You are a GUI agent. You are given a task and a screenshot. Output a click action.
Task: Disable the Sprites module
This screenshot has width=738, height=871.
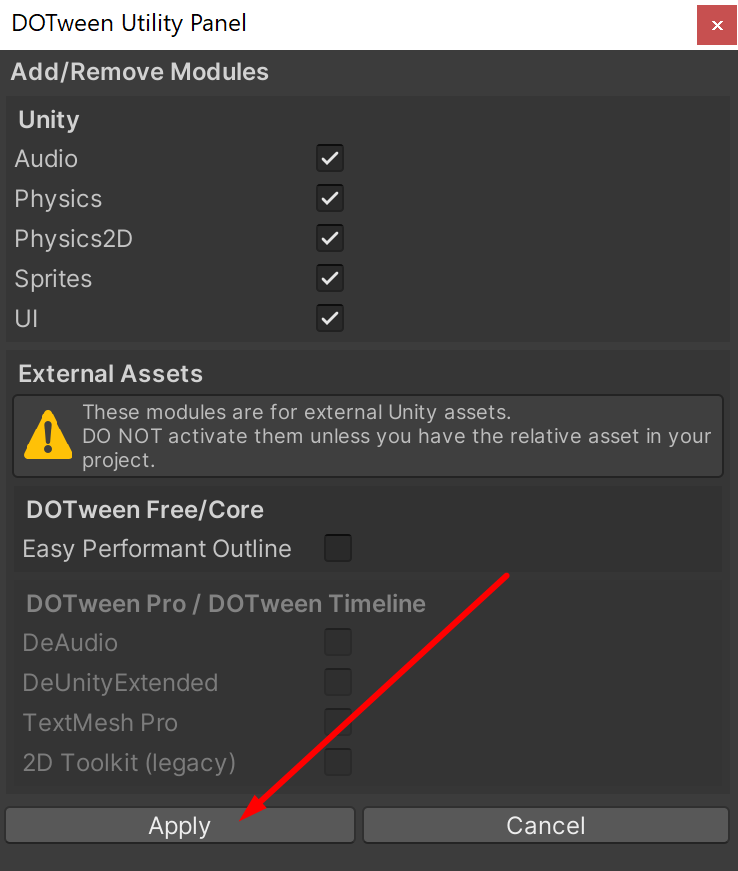coord(330,278)
